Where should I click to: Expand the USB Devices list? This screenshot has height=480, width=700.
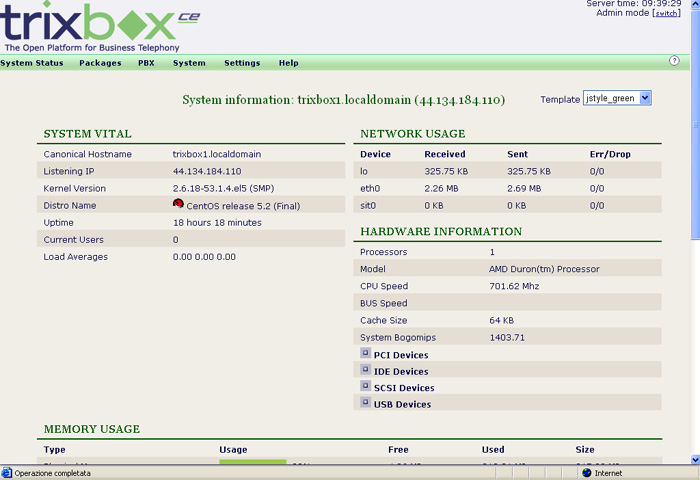pyautogui.click(x=365, y=402)
